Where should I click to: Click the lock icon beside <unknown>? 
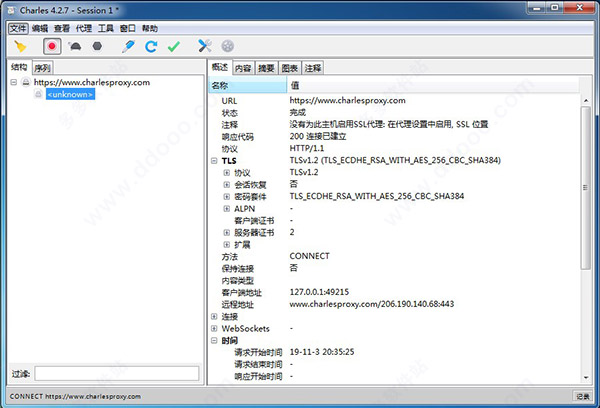click(38, 94)
